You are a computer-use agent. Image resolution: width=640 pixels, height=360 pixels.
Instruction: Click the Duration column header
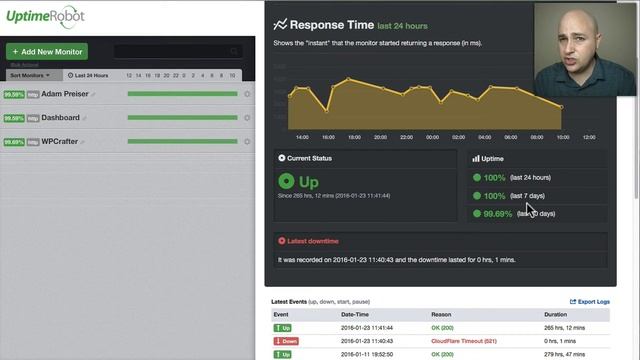(556, 314)
